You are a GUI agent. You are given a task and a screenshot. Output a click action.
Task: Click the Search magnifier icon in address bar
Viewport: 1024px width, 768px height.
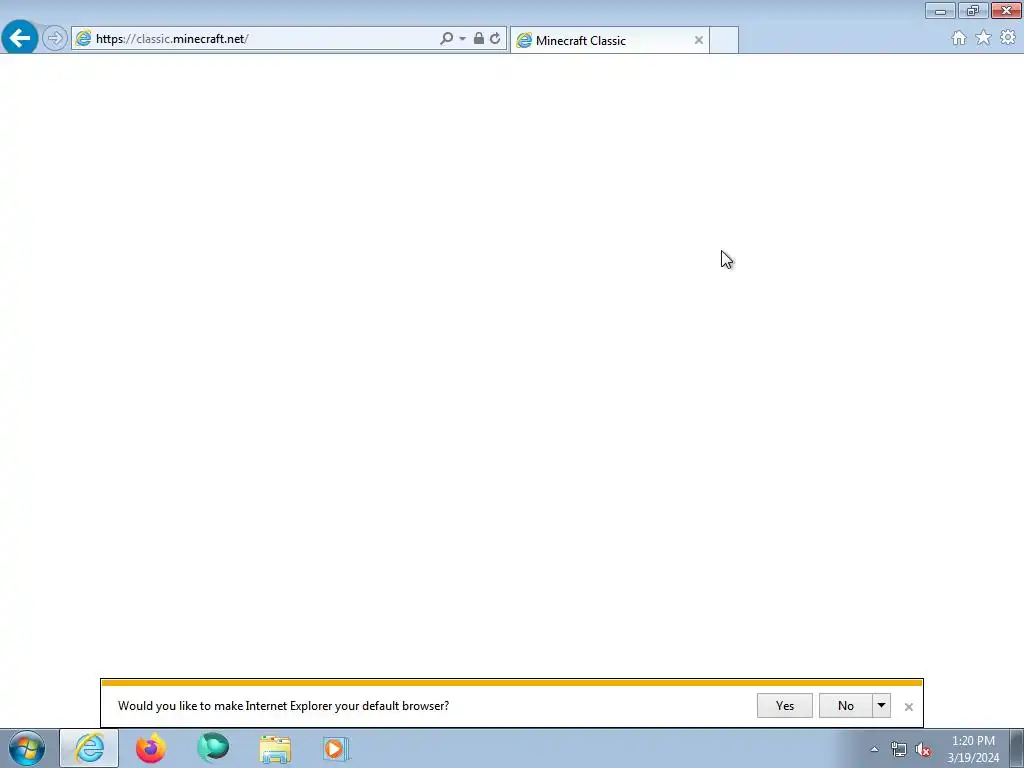click(447, 39)
